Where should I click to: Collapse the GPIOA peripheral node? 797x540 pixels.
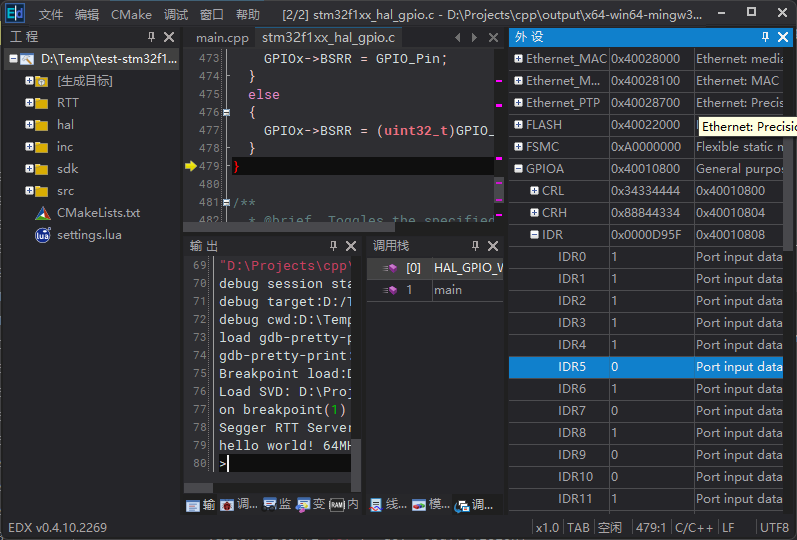[518, 169]
